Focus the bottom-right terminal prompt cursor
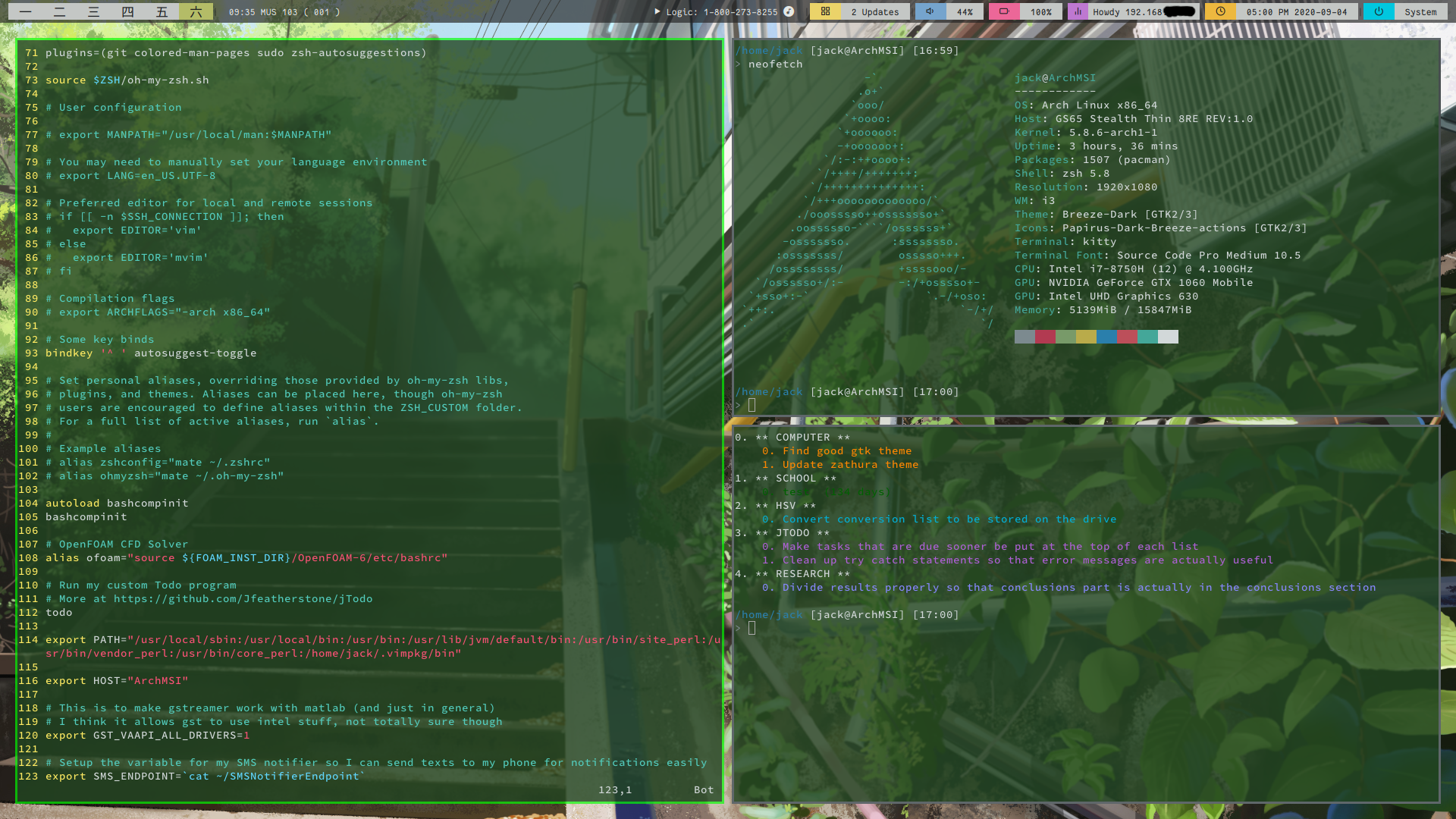Viewport: 1456px width, 819px height. (x=752, y=628)
